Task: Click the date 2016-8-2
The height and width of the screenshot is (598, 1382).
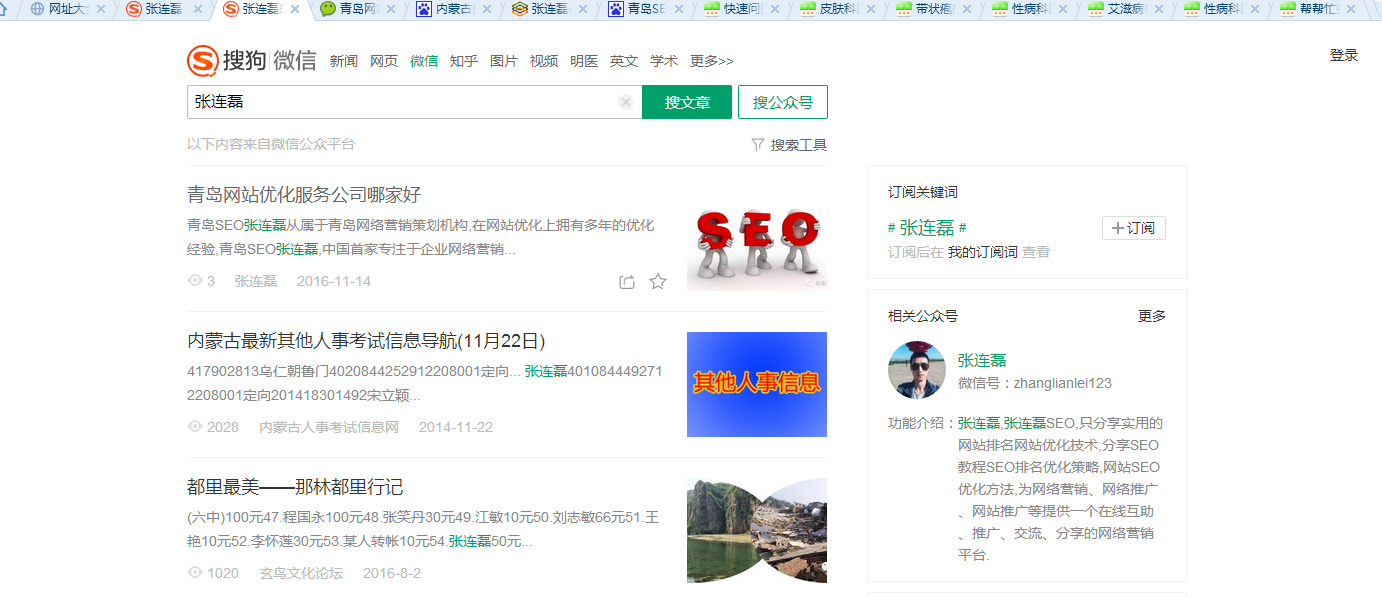Action: click(392, 573)
